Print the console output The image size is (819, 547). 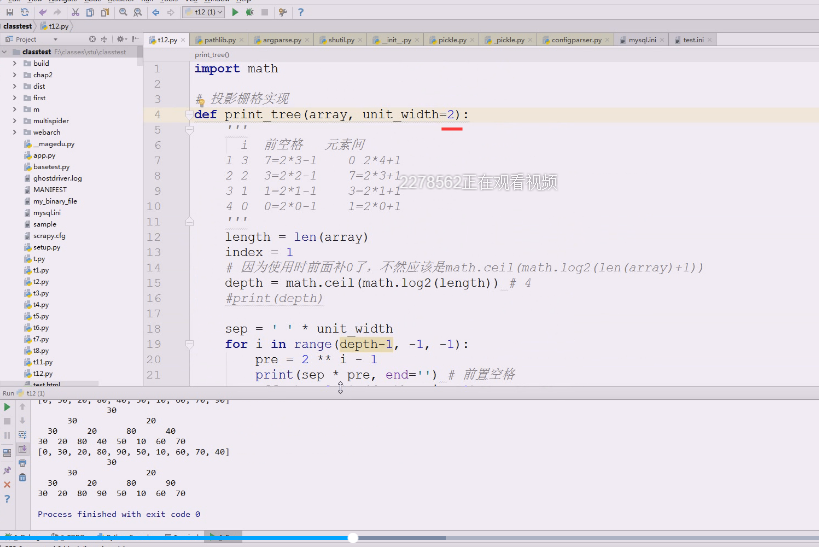(x=22, y=463)
